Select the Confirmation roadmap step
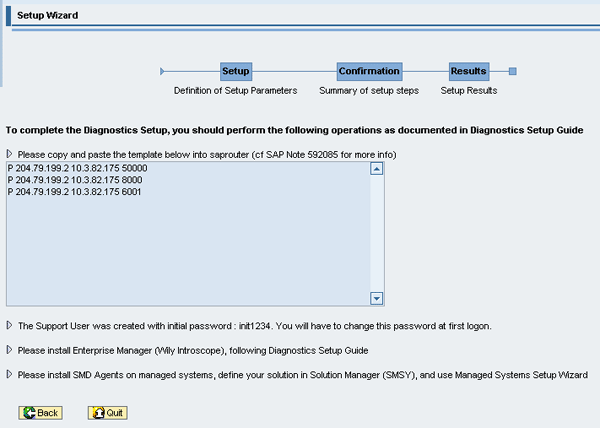The image size is (600, 428). (369, 71)
